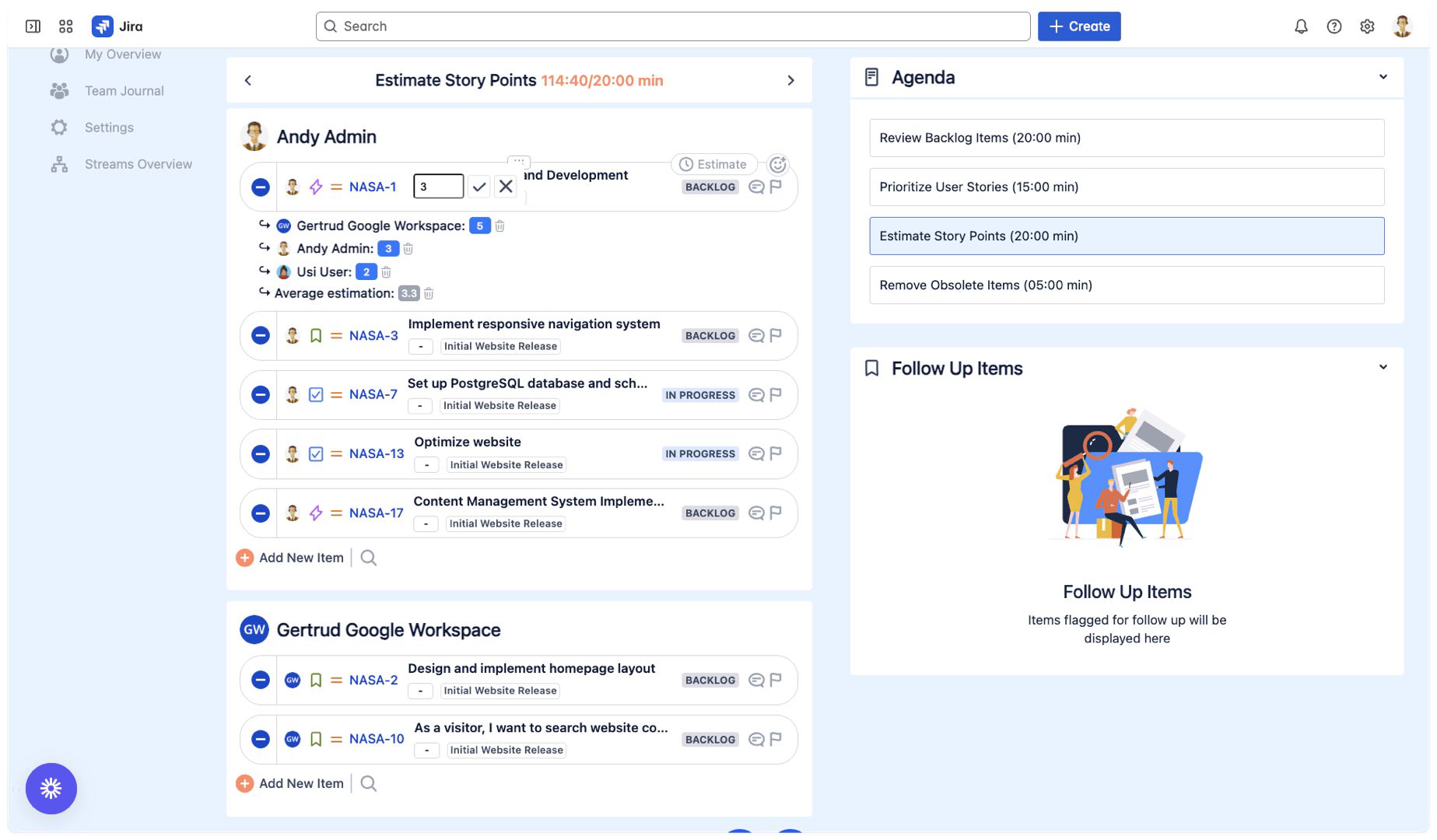Click the floating purple assistant button
The image size is (1437, 840).
pos(51,789)
